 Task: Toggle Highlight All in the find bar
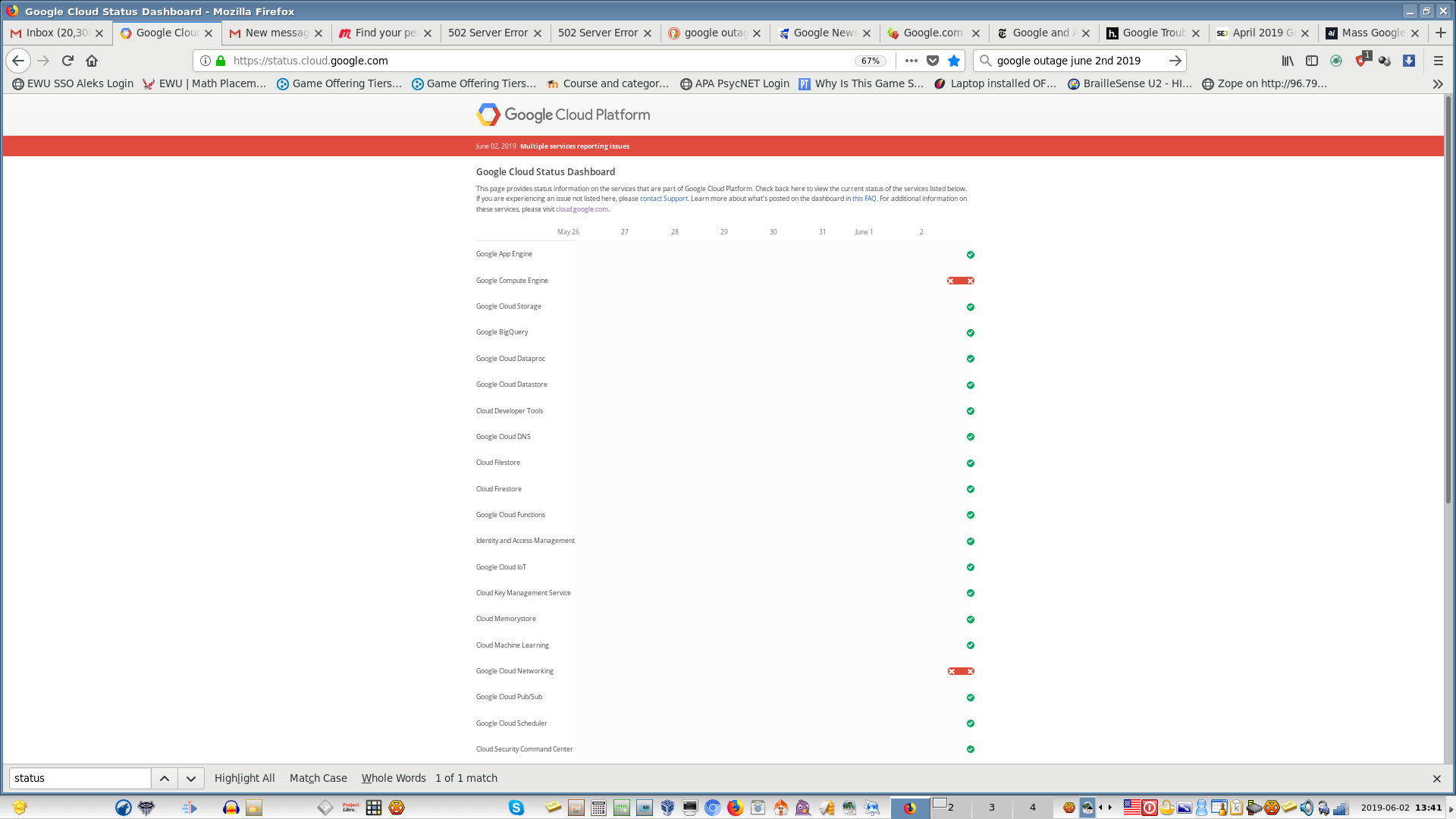tap(244, 778)
